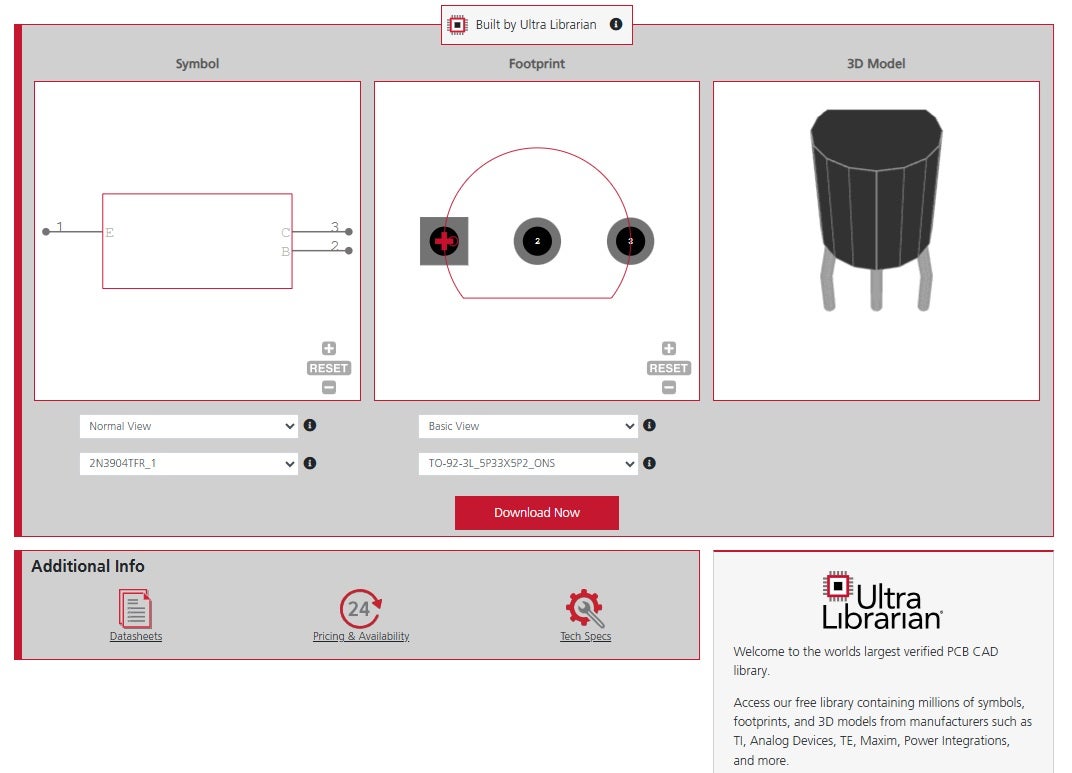Click the symbol's pin B label
1072x773 pixels.
tap(286, 252)
